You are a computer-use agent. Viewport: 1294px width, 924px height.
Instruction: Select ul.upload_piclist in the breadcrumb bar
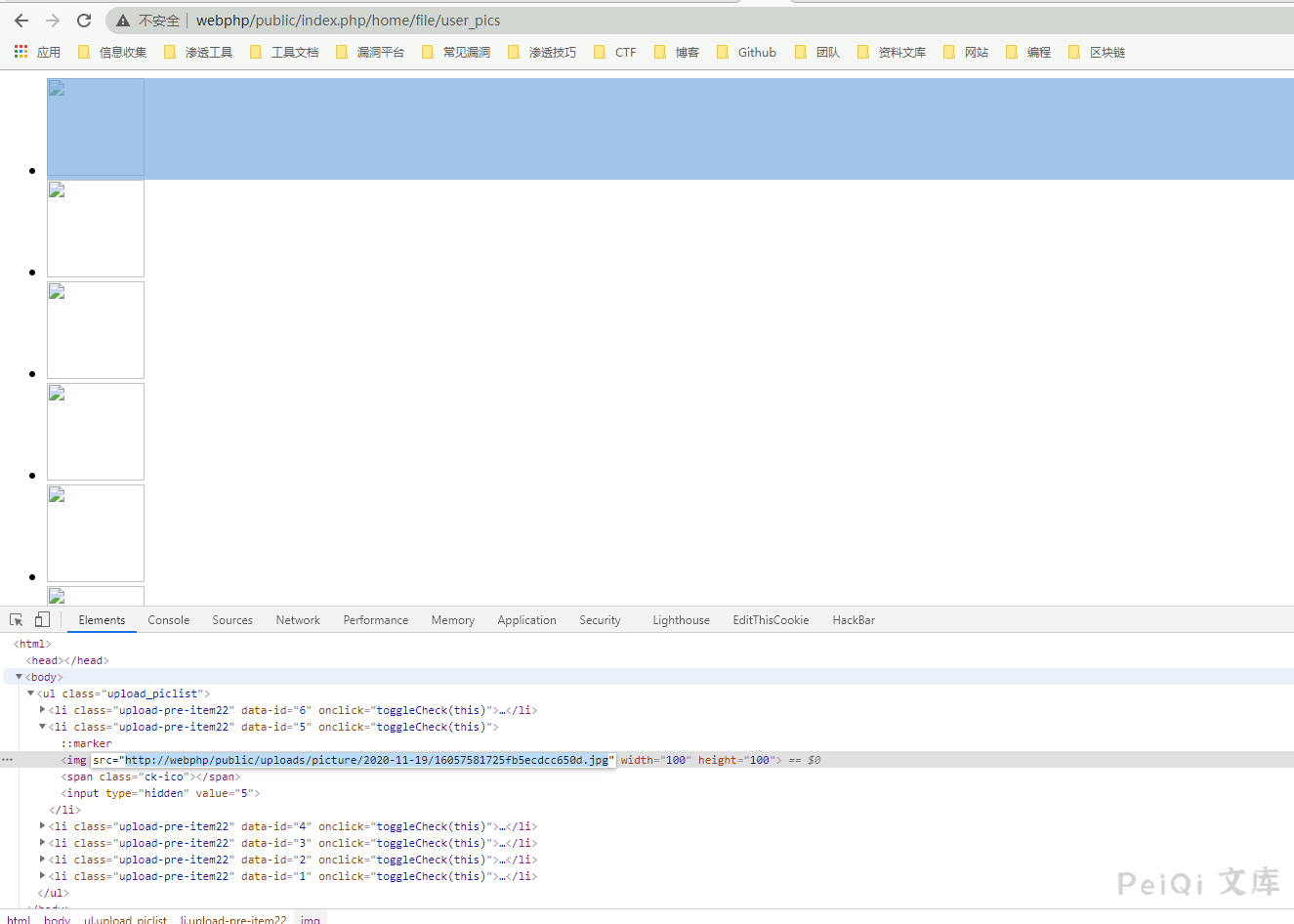pos(125,919)
